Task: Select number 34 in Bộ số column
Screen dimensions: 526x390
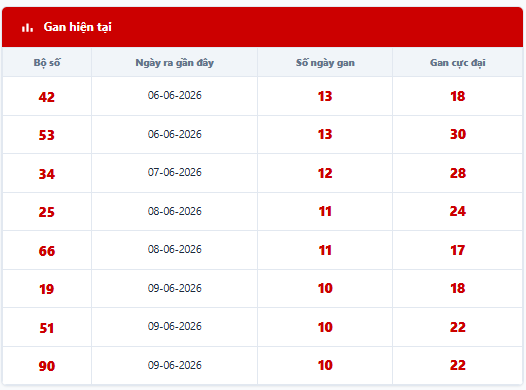Action: click(x=47, y=174)
